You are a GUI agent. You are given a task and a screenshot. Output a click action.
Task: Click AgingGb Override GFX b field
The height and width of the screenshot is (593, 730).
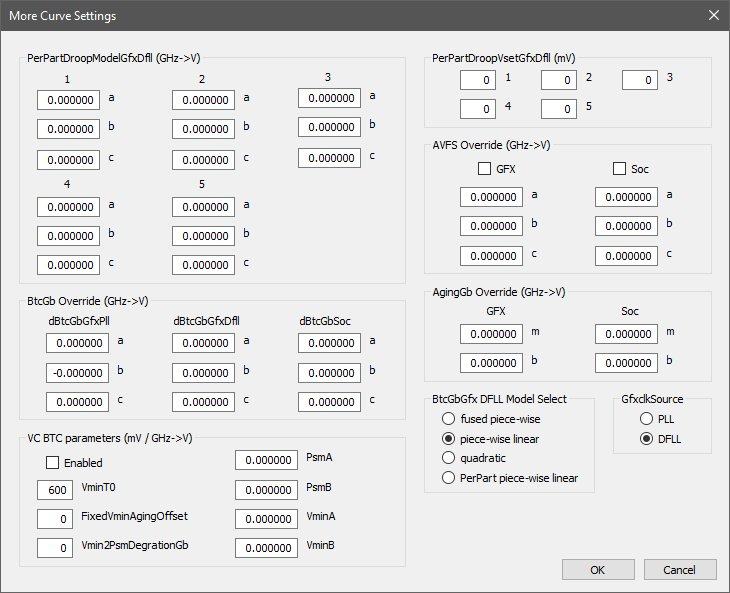click(x=492, y=363)
